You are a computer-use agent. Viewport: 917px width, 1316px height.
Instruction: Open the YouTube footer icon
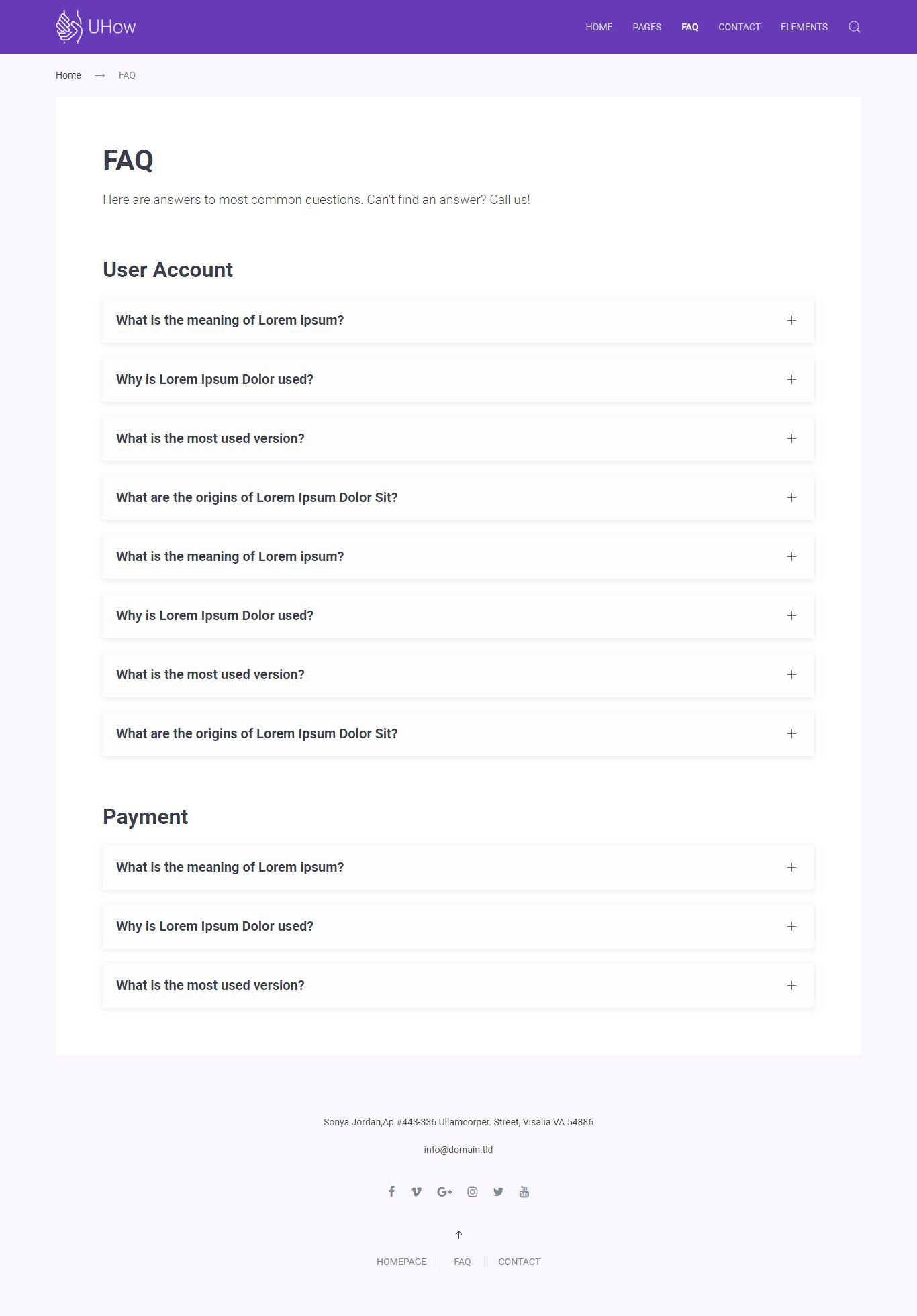pos(524,1191)
